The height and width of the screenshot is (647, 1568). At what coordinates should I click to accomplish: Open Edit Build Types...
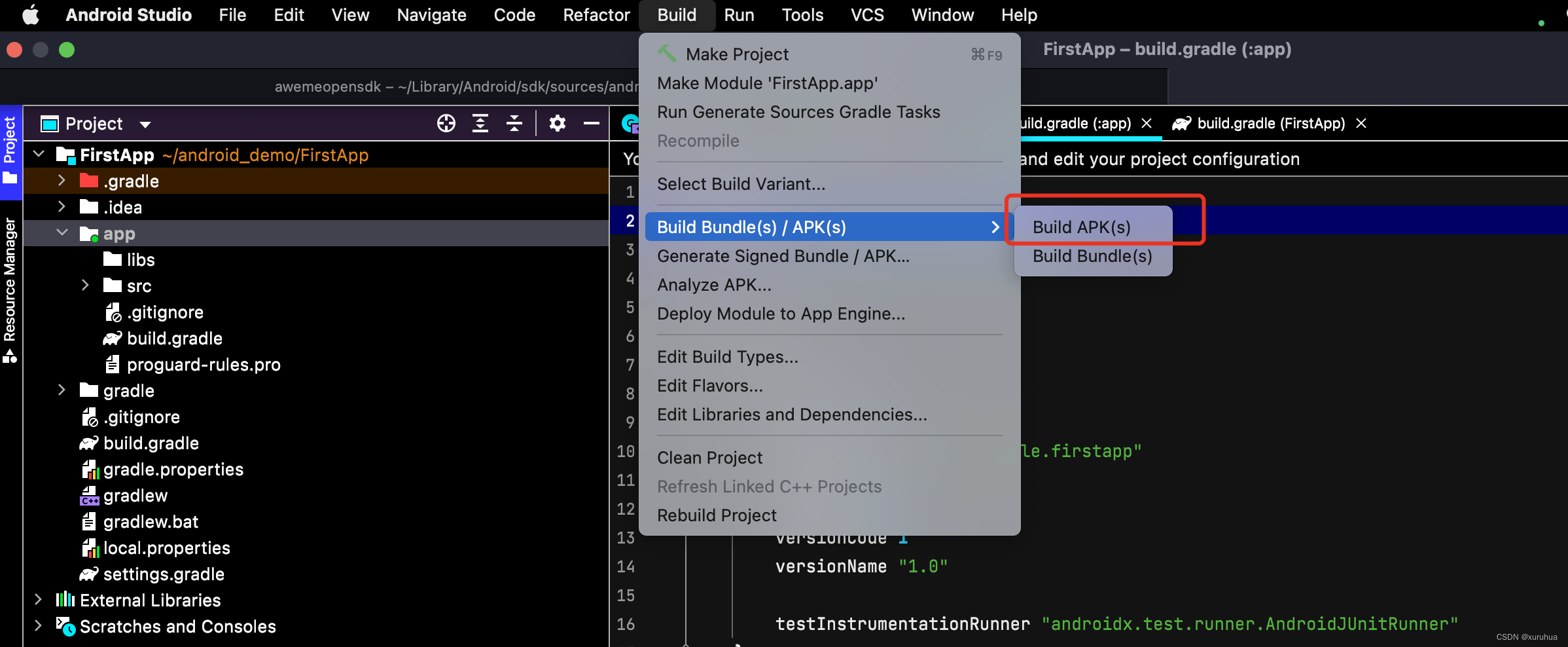(x=829, y=357)
